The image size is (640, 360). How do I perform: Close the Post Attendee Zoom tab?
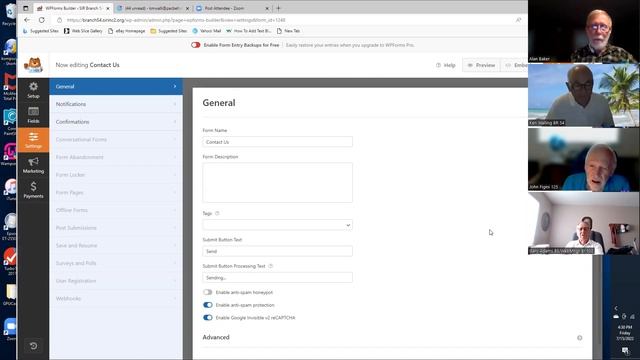(267, 8)
